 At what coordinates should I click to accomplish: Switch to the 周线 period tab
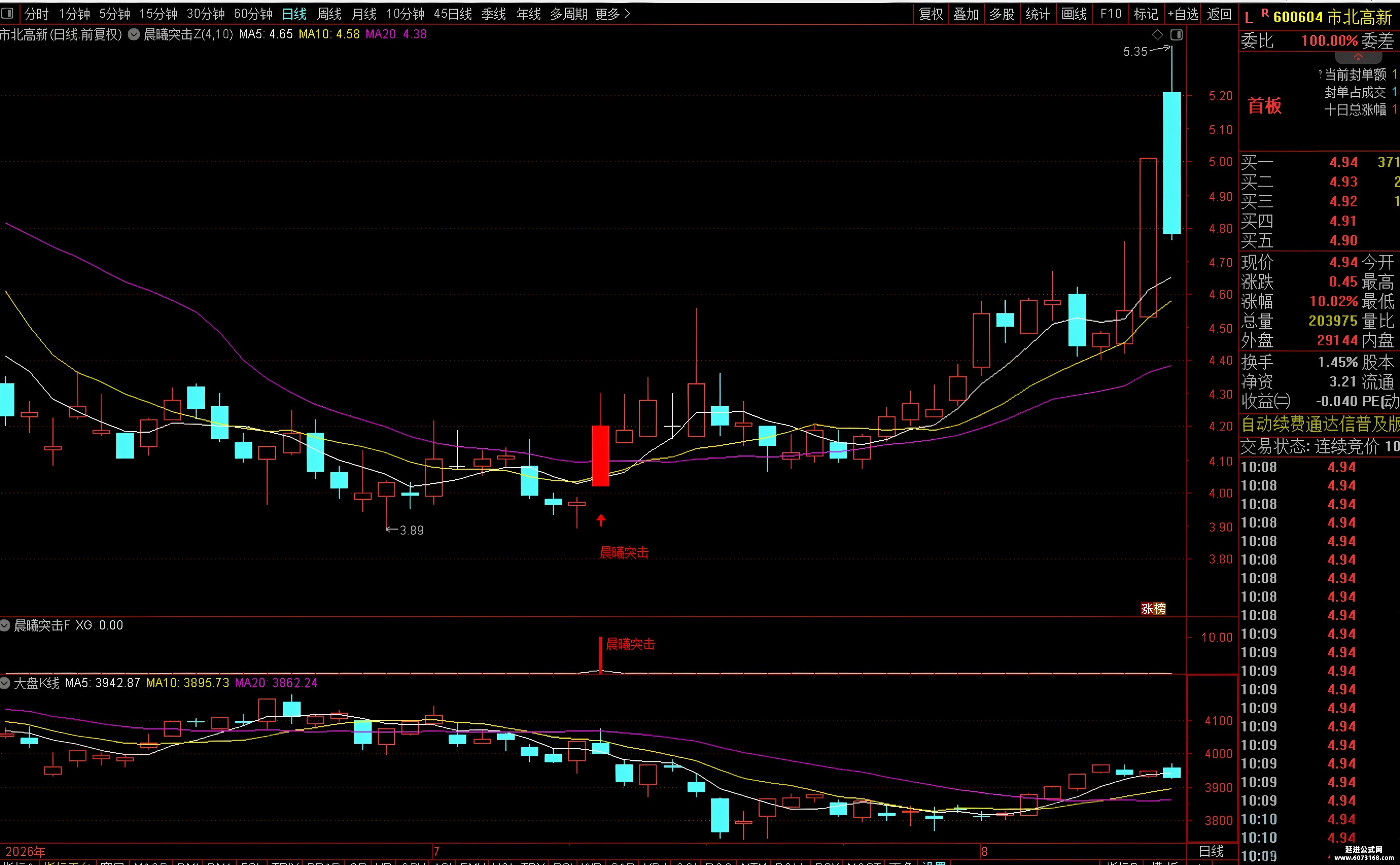tap(329, 14)
